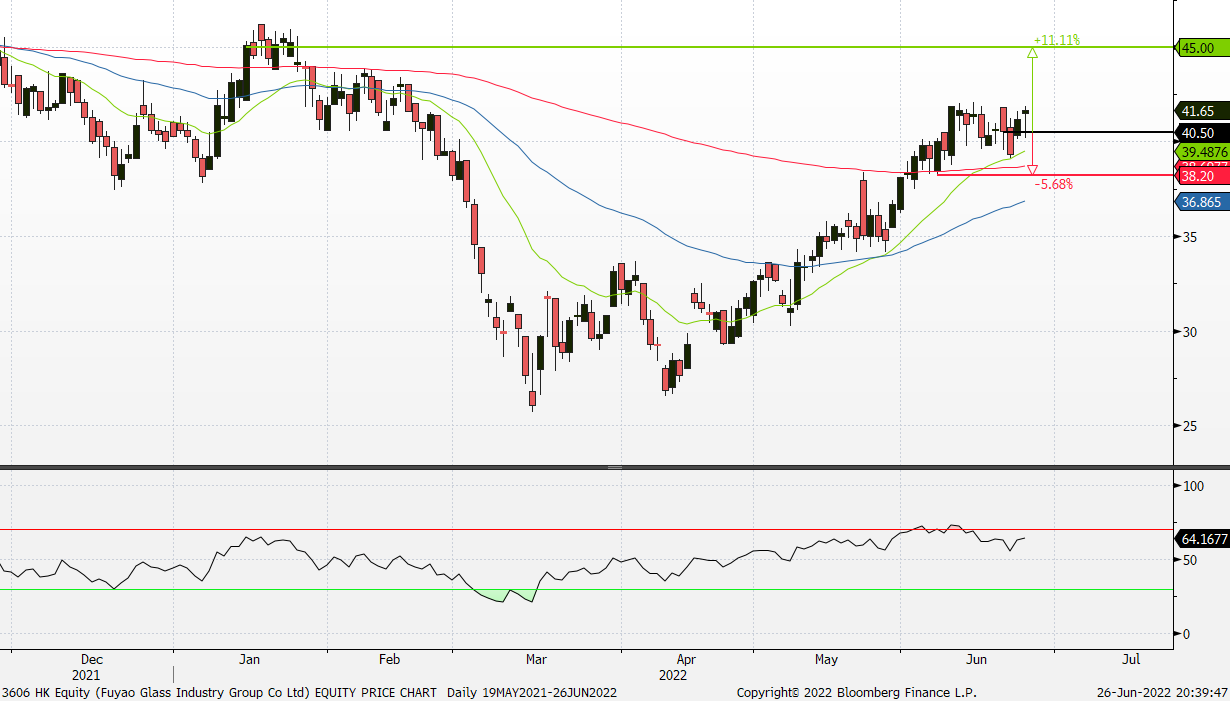Screen dimensions: 1230x701
Task: Click the 64.1677 RSI value label
Action: pos(1203,539)
